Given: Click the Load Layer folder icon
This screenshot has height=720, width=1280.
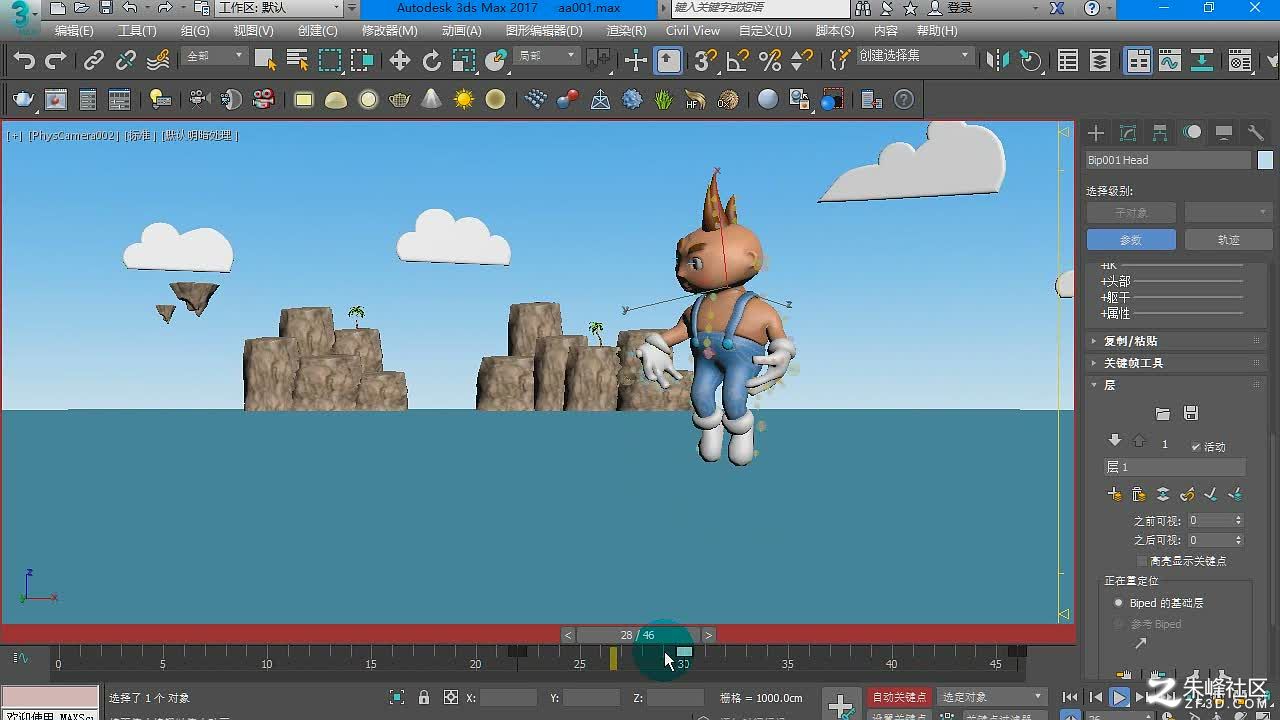Looking at the screenshot, I should click(1162, 413).
